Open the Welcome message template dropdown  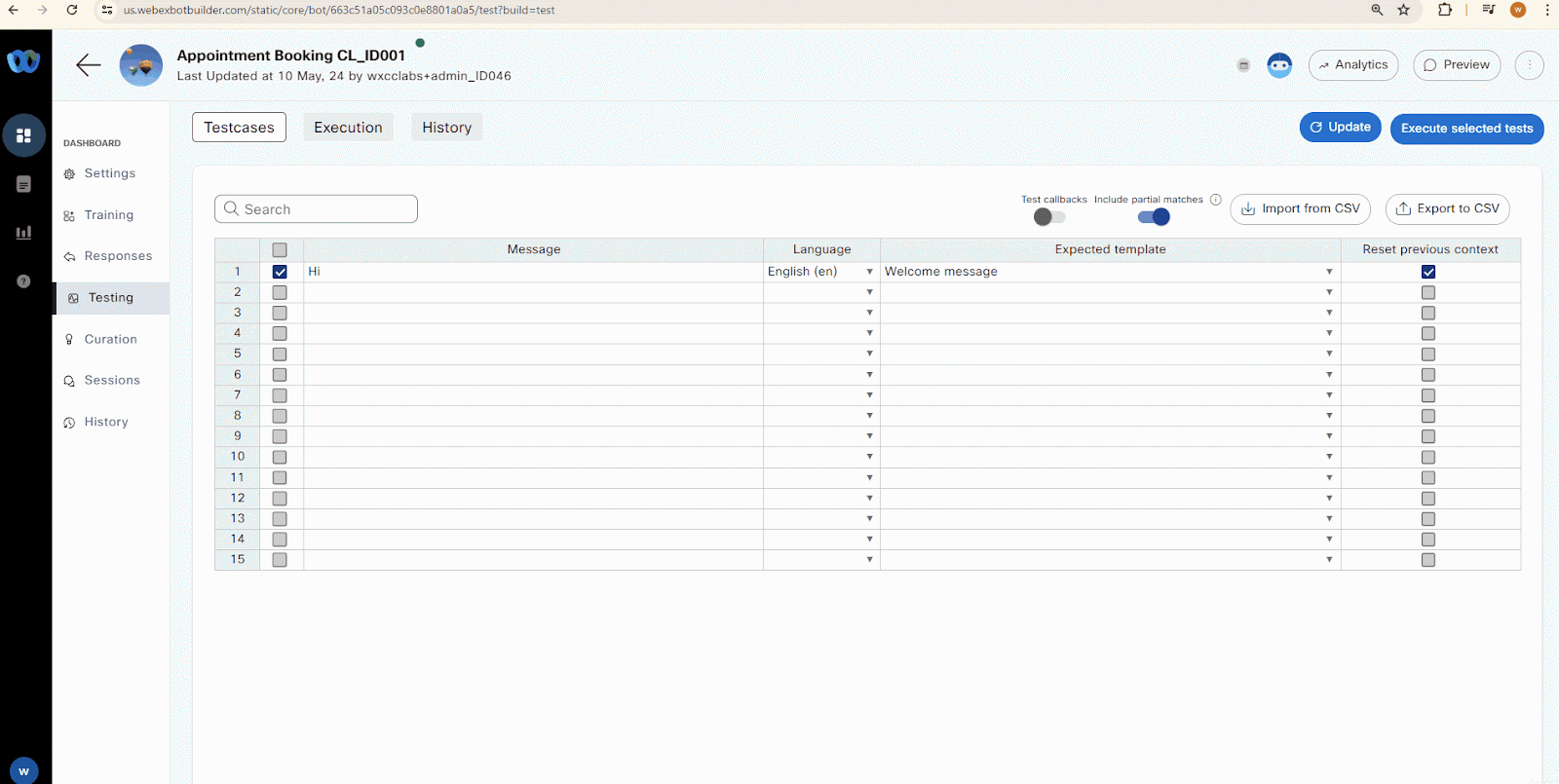[1328, 272]
